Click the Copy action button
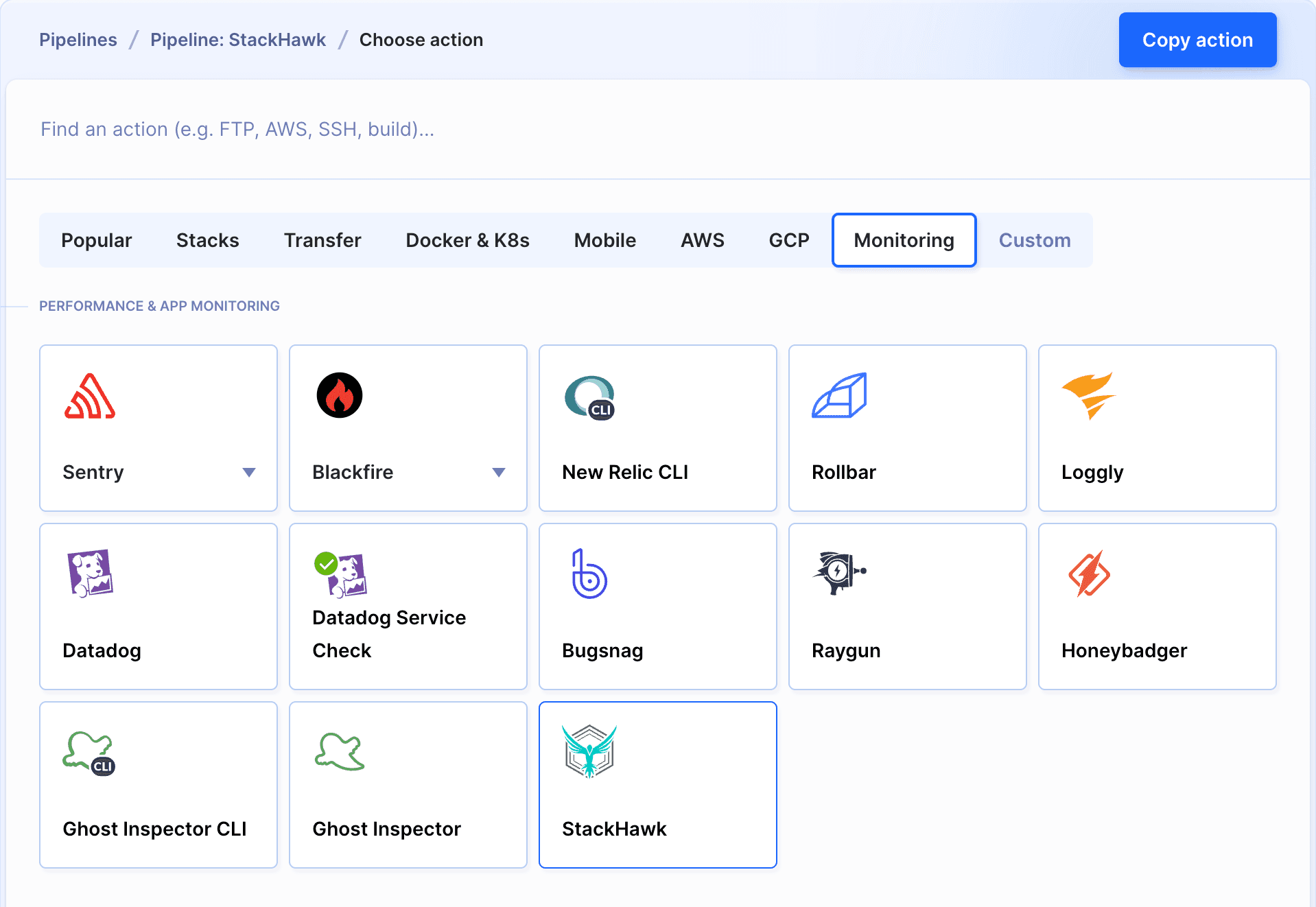 pyautogui.click(x=1198, y=40)
